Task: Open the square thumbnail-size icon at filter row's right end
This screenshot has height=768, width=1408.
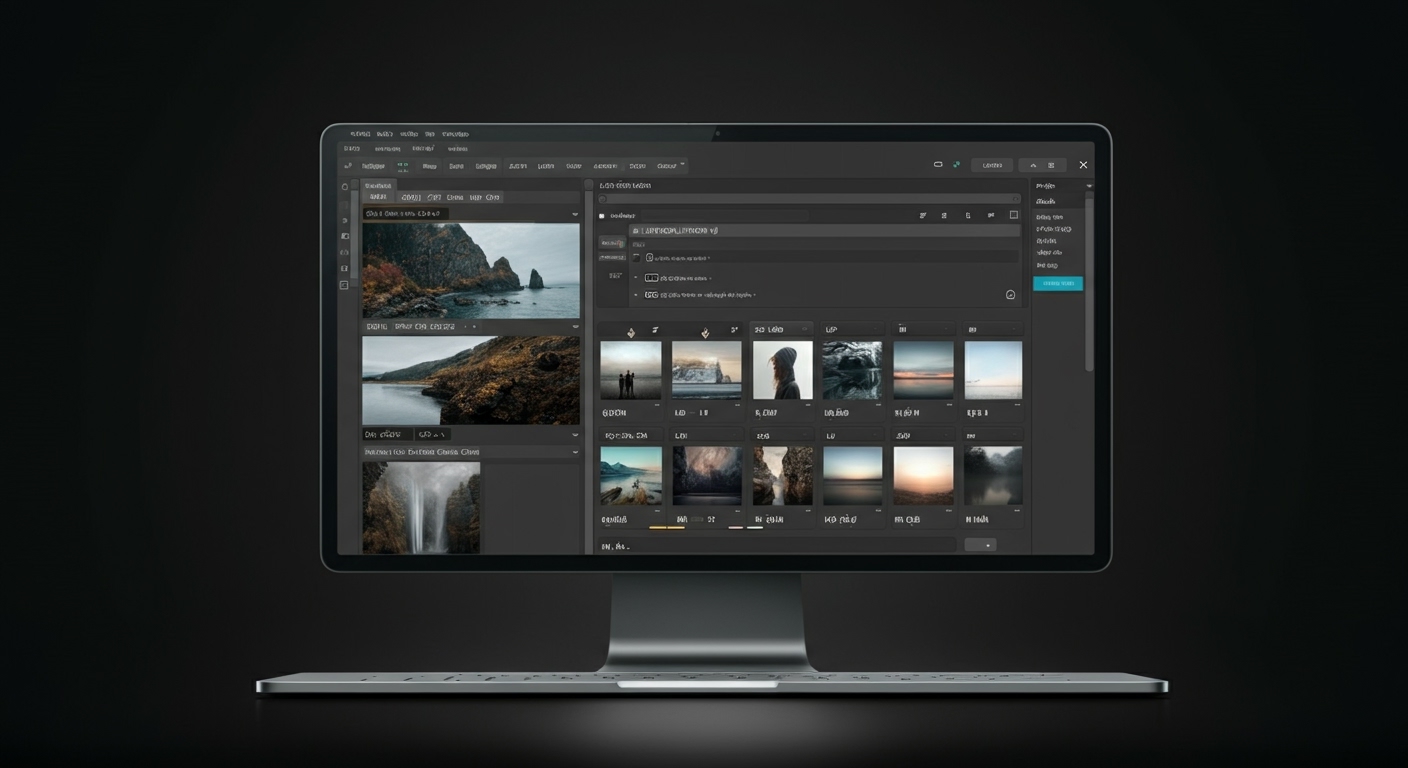Action: pos(1014,214)
